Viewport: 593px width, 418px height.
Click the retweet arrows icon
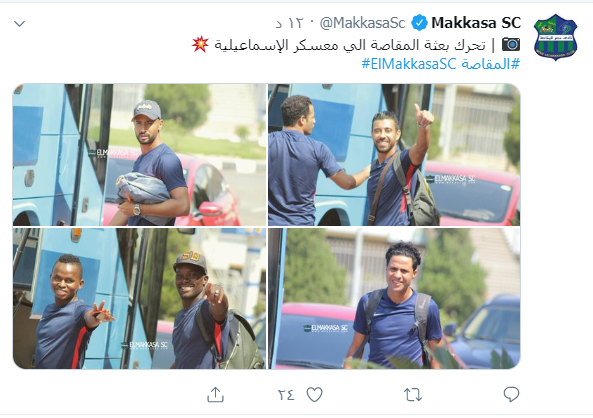413,395
